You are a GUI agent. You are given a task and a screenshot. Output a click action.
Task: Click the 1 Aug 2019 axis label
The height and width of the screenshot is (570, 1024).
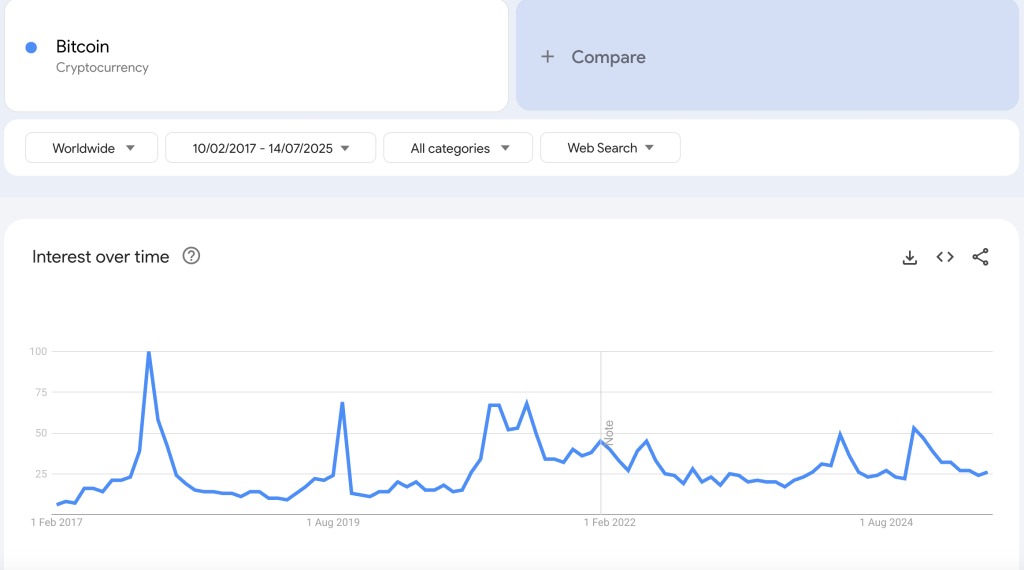pos(333,522)
